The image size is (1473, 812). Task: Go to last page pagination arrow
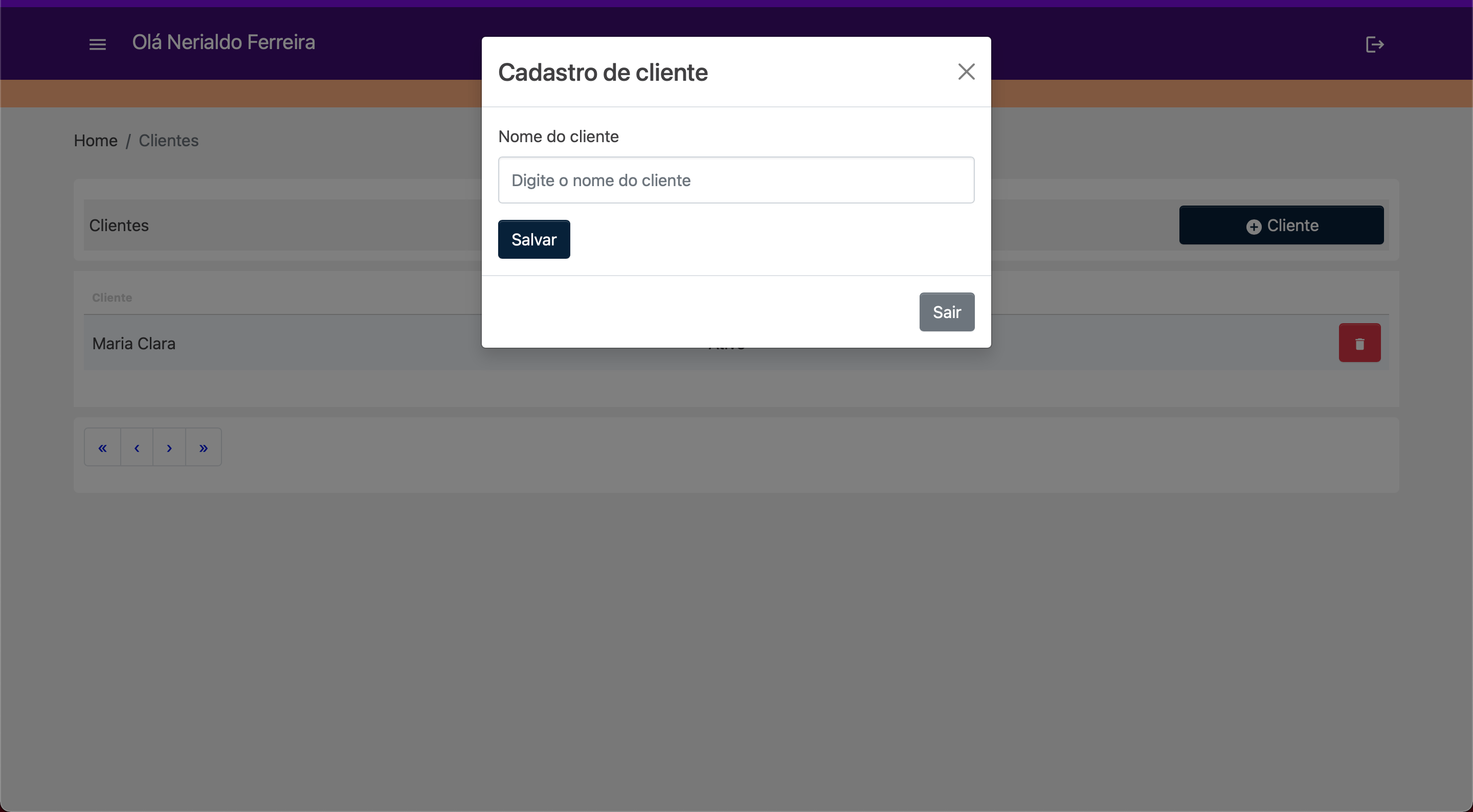tap(204, 448)
